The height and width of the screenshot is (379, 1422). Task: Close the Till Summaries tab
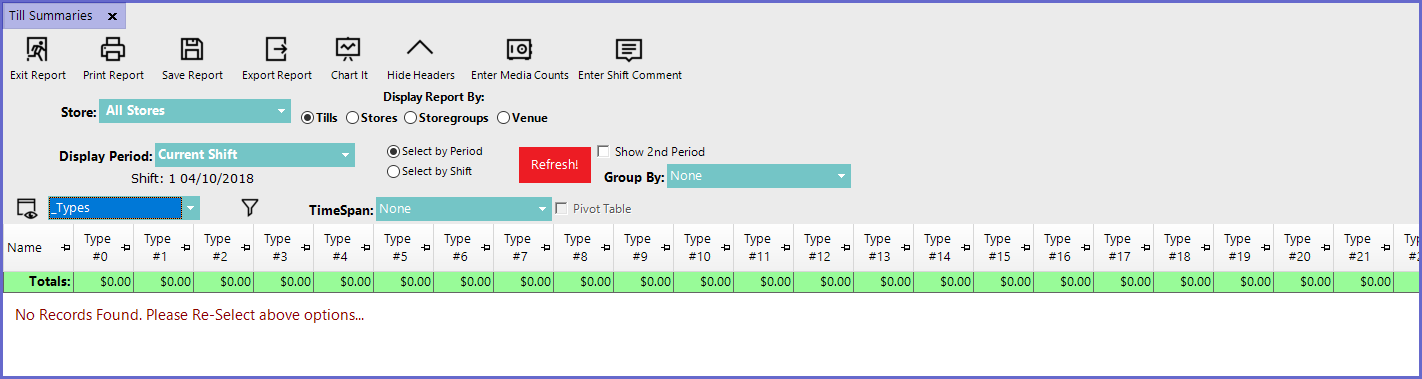[x=112, y=16]
